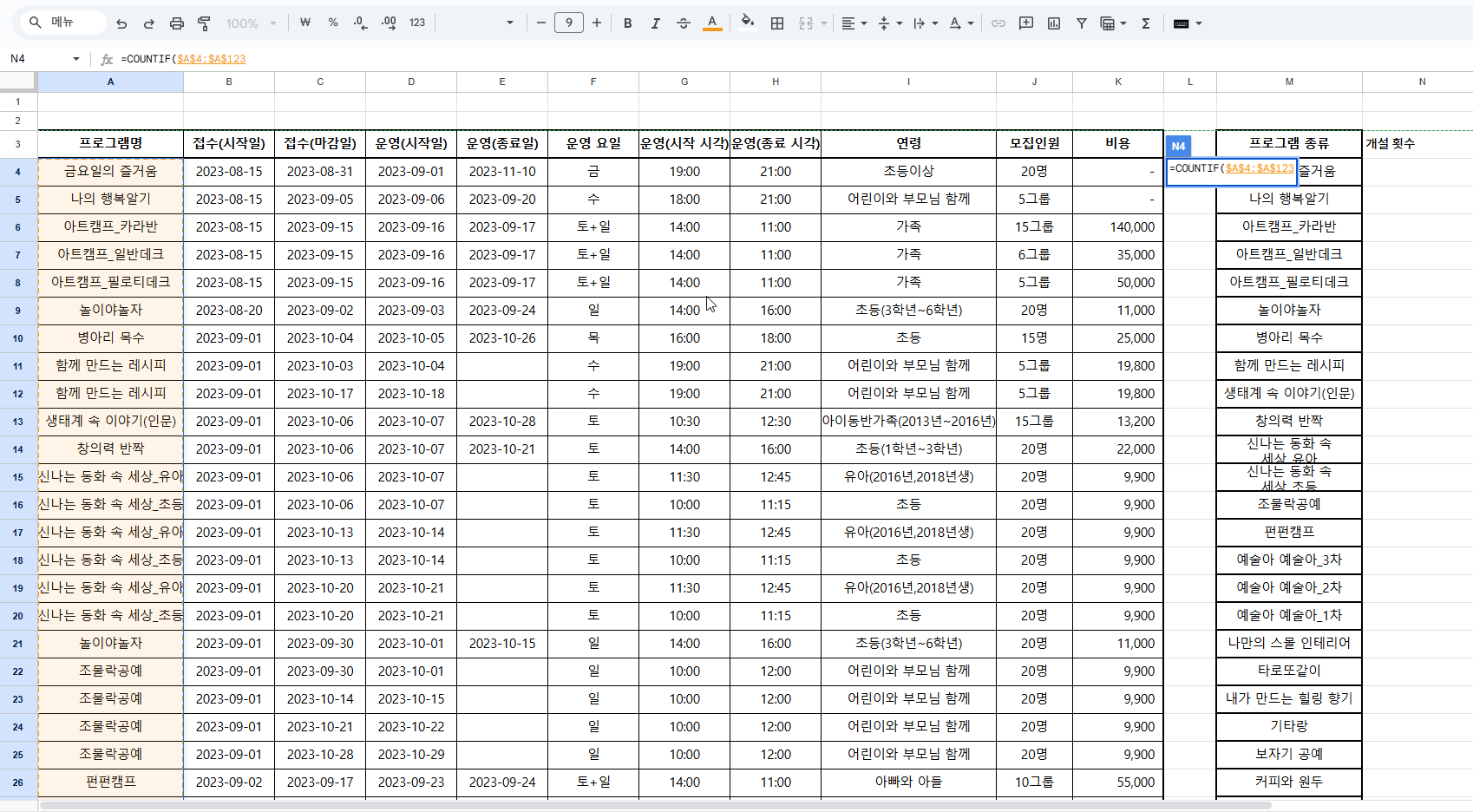
Task: Click the active N4 formula cell
Action: tap(1232, 171)
